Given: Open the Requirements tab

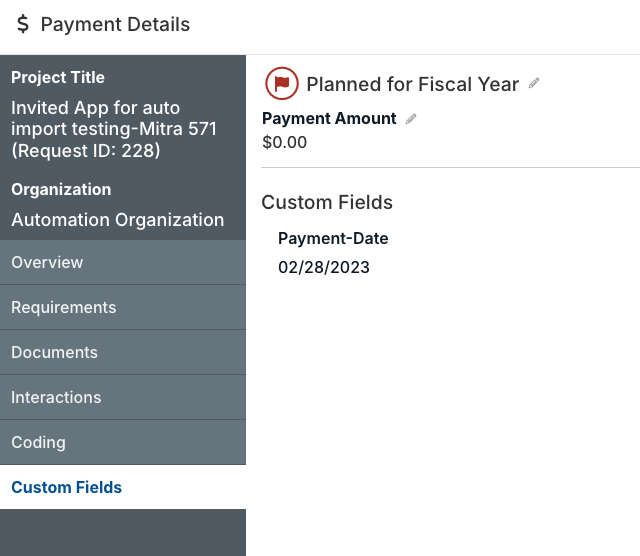Looking at the screenshot, I should 123,307.
